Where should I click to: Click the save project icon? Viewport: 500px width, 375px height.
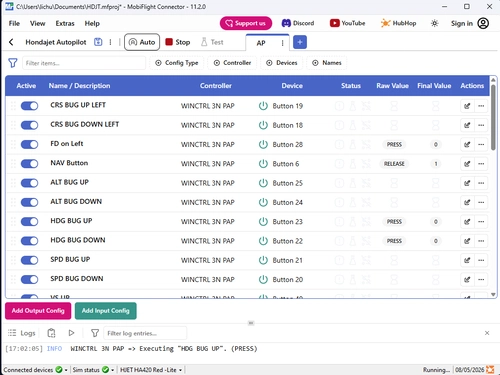pyautogui.click(x=98, y=42)
